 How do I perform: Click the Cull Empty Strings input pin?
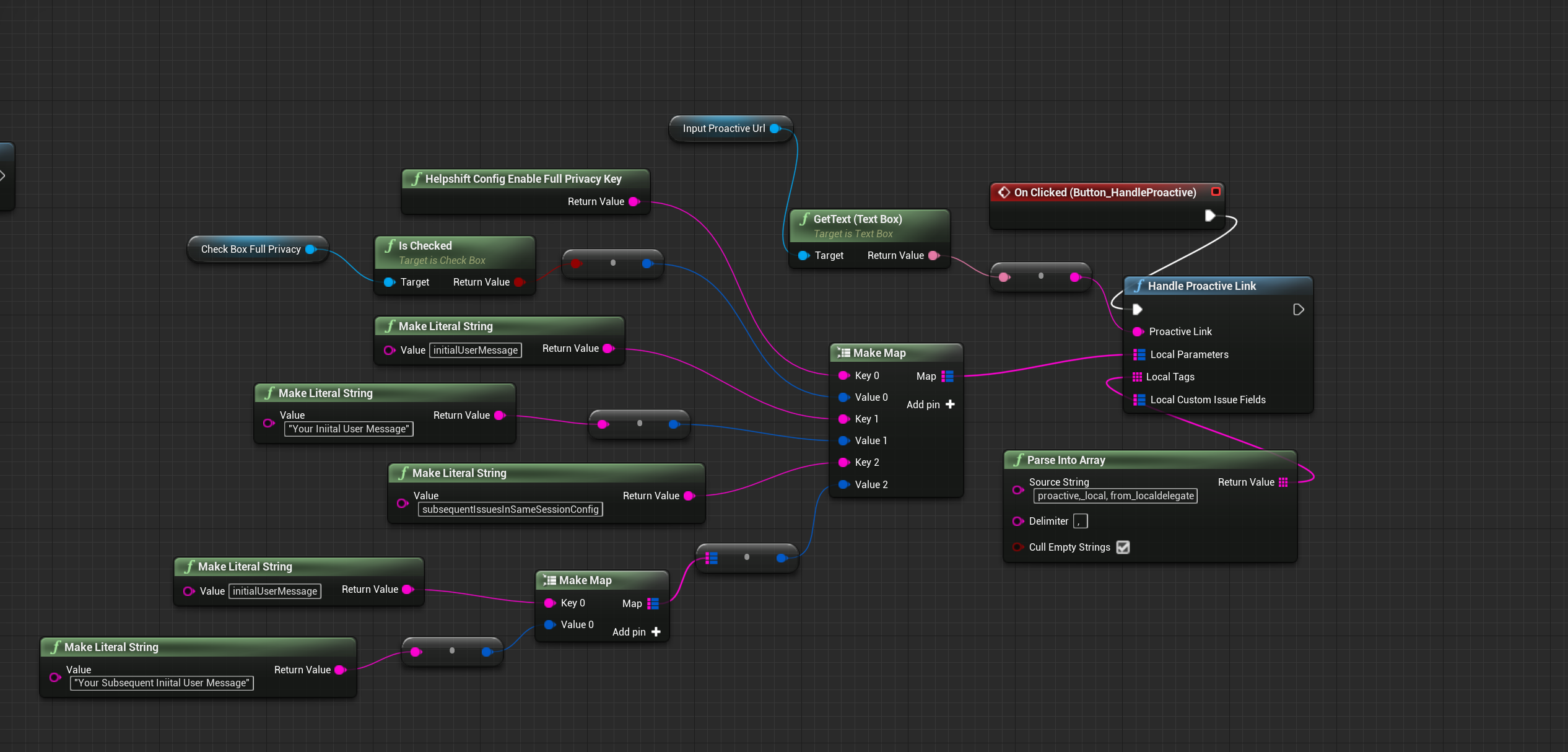[x=1017, y=547]
